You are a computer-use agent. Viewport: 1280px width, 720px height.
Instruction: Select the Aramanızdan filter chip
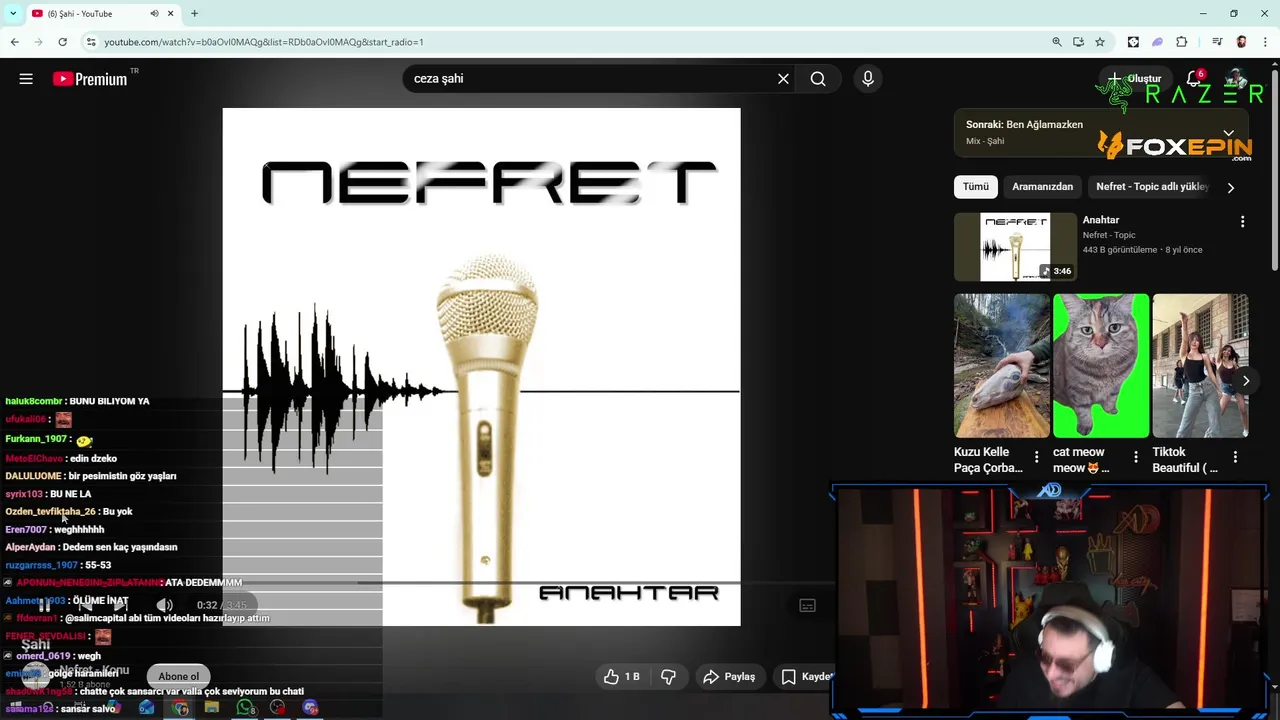click(x=1042, y=187)
